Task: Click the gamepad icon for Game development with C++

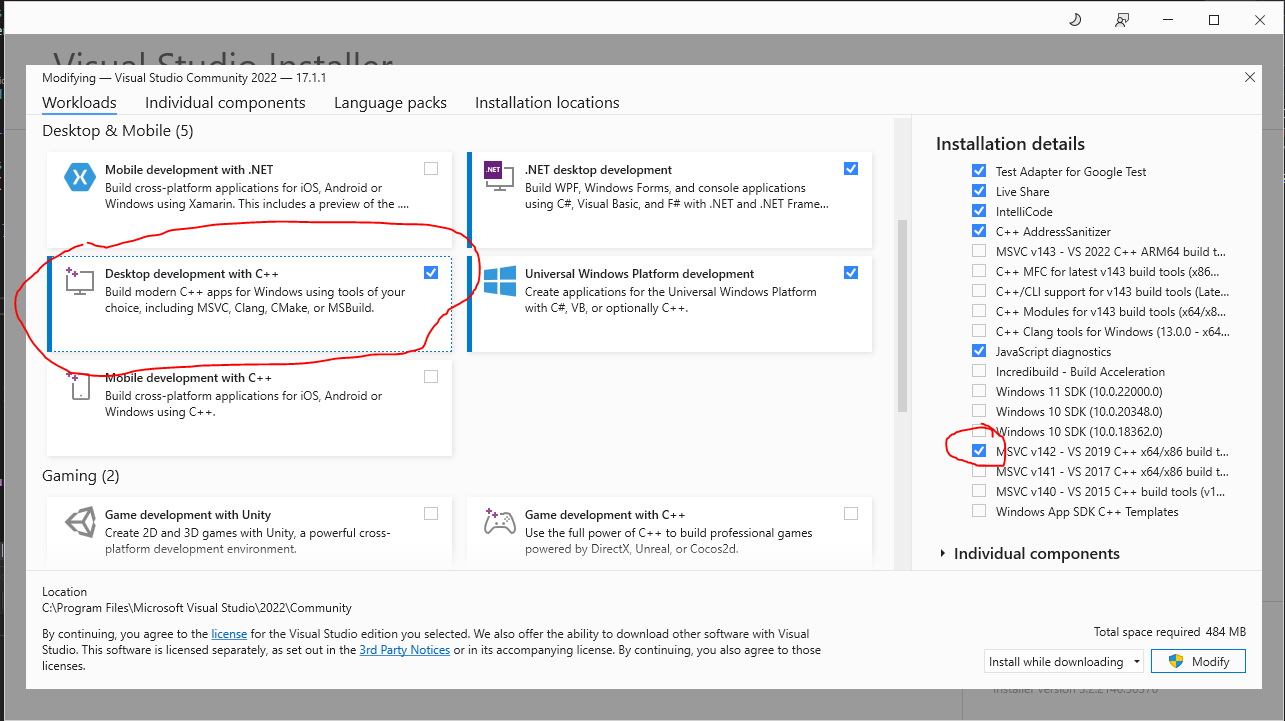Action: coord(499,523)
